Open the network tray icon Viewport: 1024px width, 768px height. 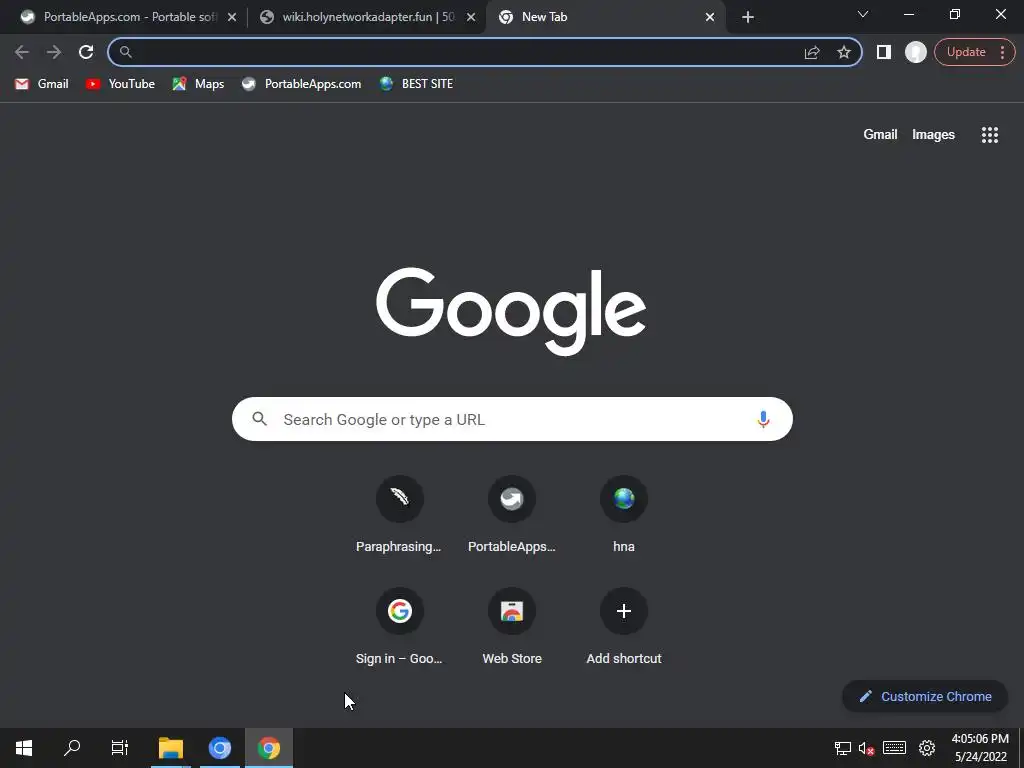842,748
